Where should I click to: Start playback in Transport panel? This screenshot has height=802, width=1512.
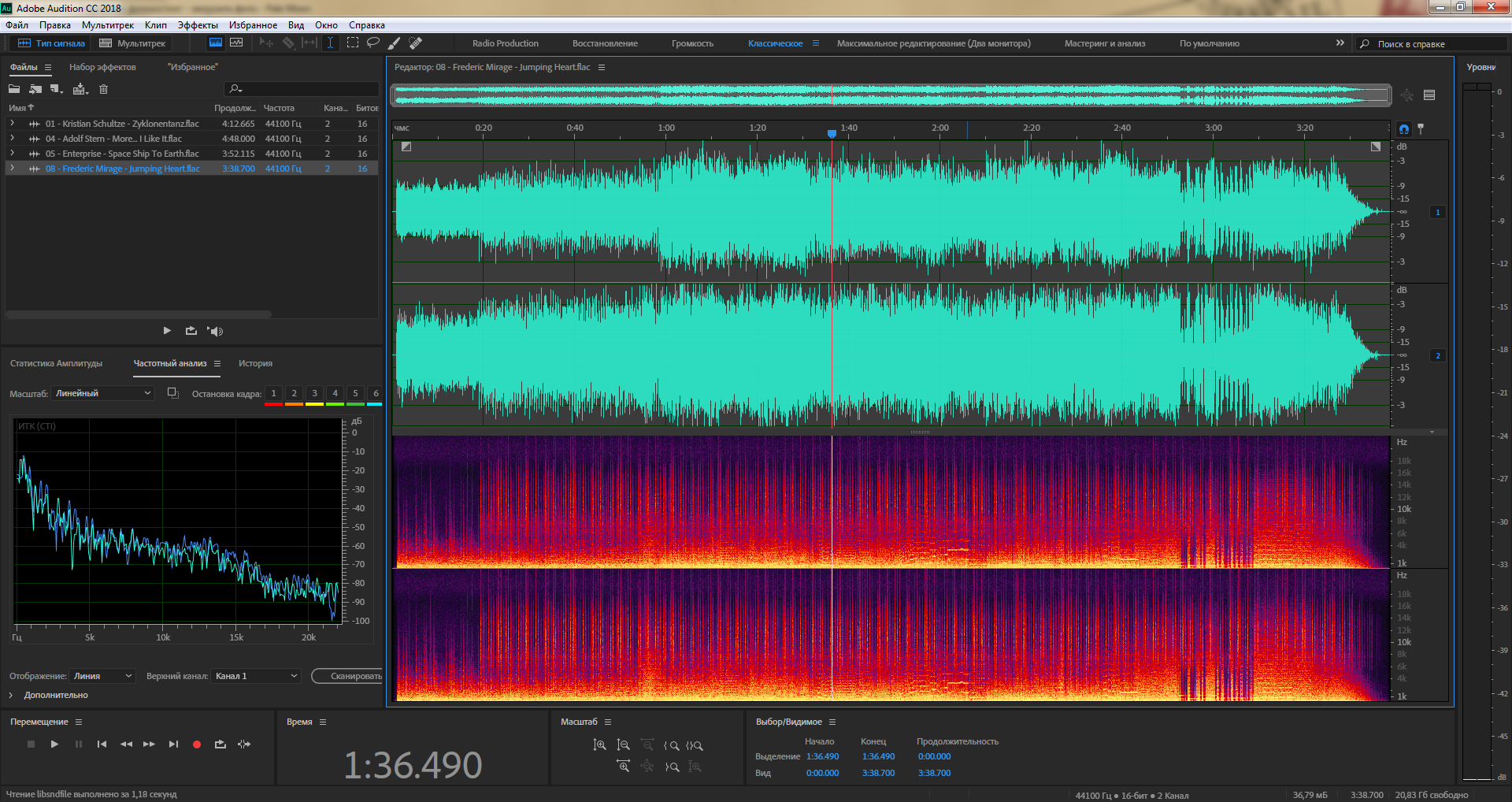click(x=54, y=744)
